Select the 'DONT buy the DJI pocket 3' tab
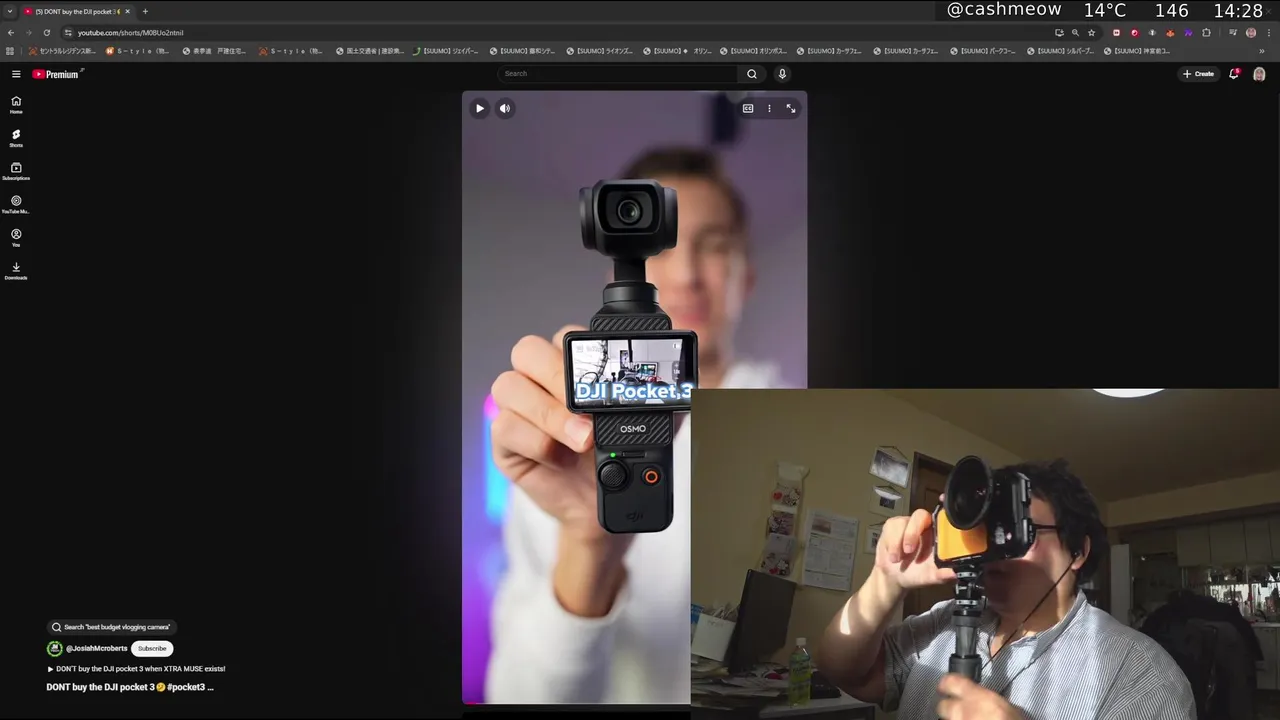 pyautogui.click(x=78, y=11)
